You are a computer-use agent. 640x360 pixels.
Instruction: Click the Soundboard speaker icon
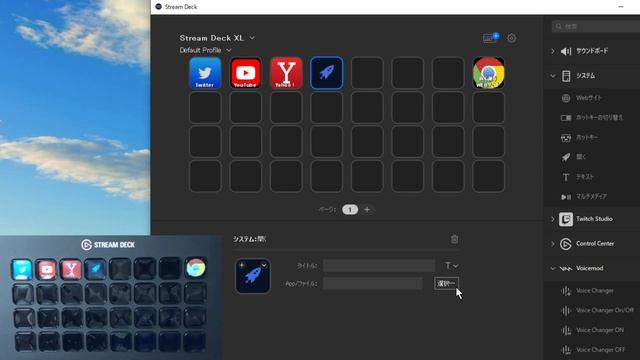(x=566, y=51)
